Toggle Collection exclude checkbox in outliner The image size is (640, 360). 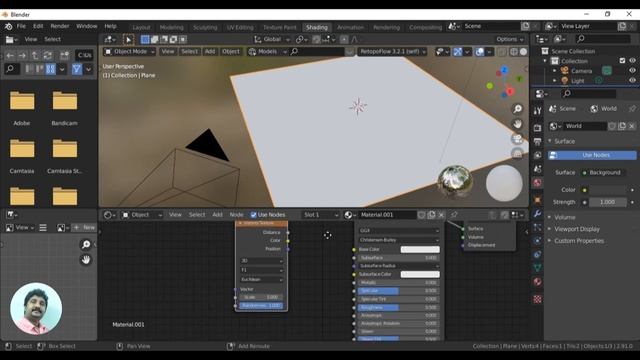pos(622,61)
